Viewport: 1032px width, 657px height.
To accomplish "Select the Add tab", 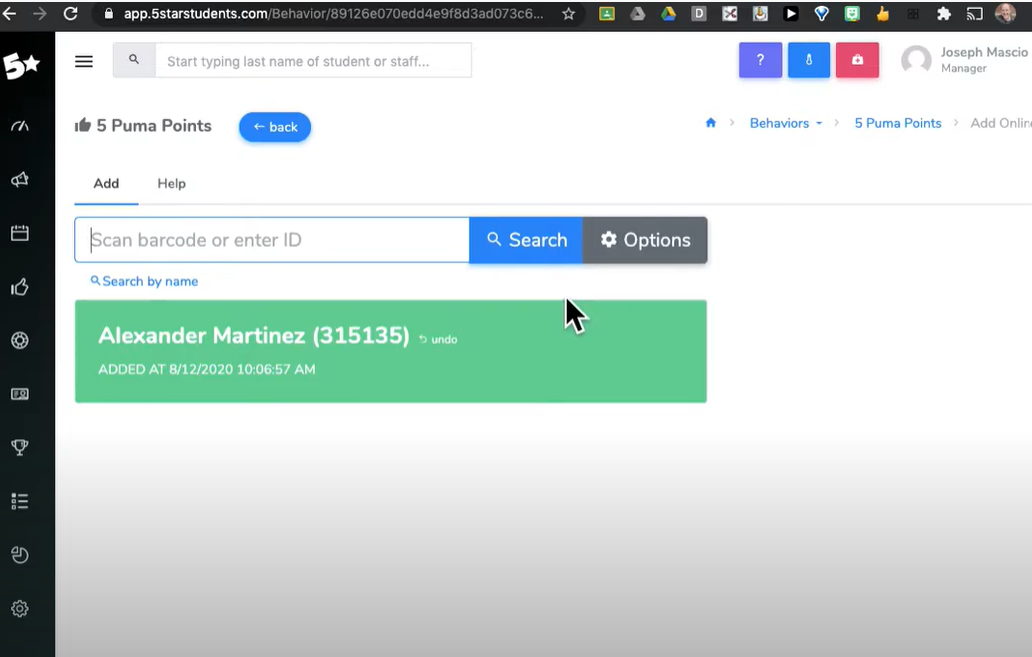I will tap(106, 183).
